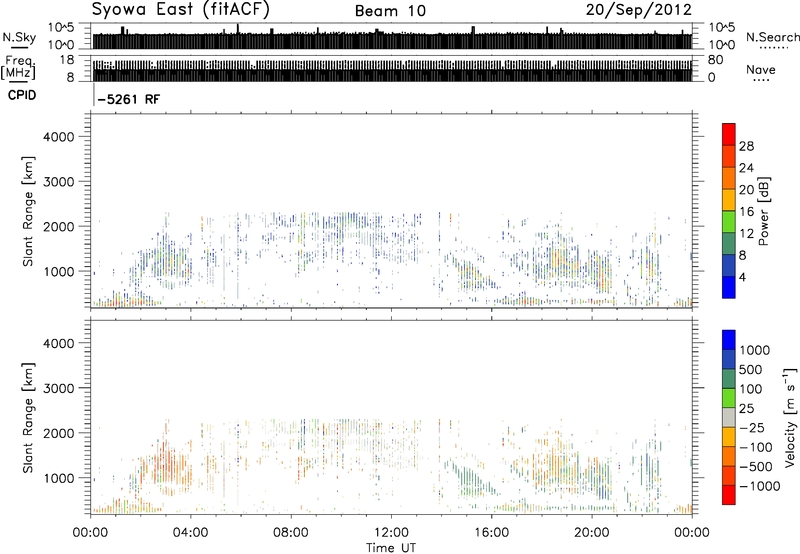This screenshot has height=554, width=800.
Task: Click the red bottom segment of Velocity colorbar
Action: [x=729, y=495]
